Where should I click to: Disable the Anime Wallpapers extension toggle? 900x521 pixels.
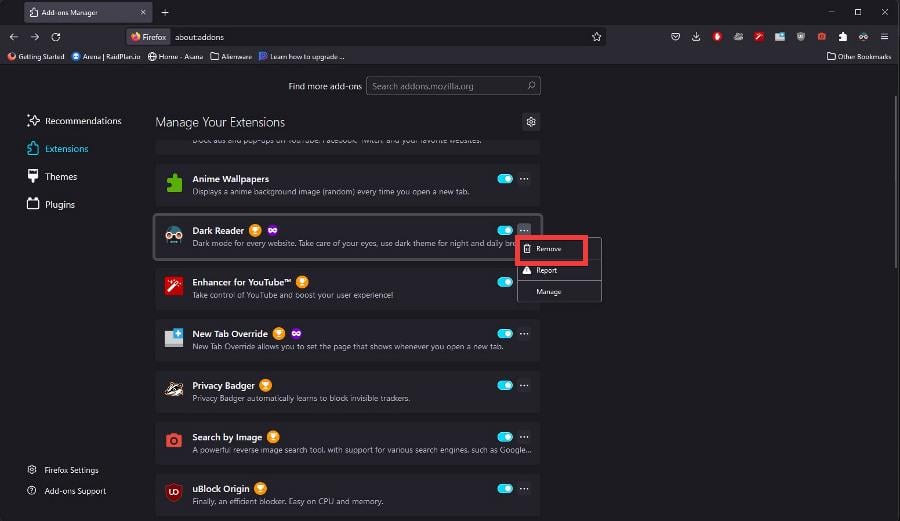pos(505,178)
